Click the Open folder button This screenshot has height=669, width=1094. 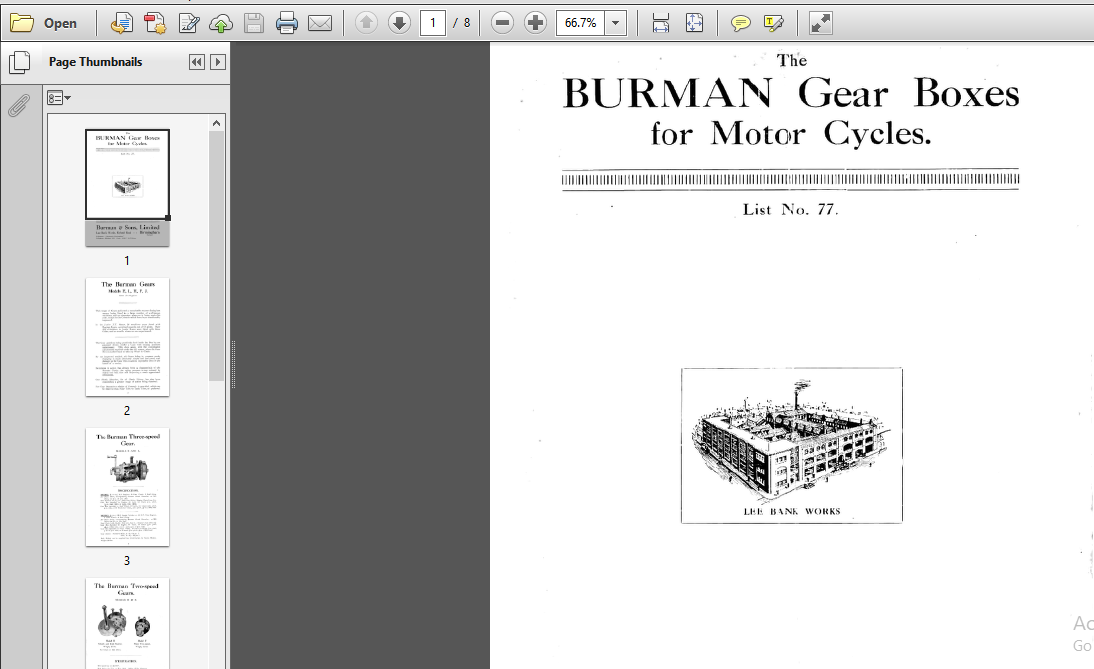click(43, 23)
